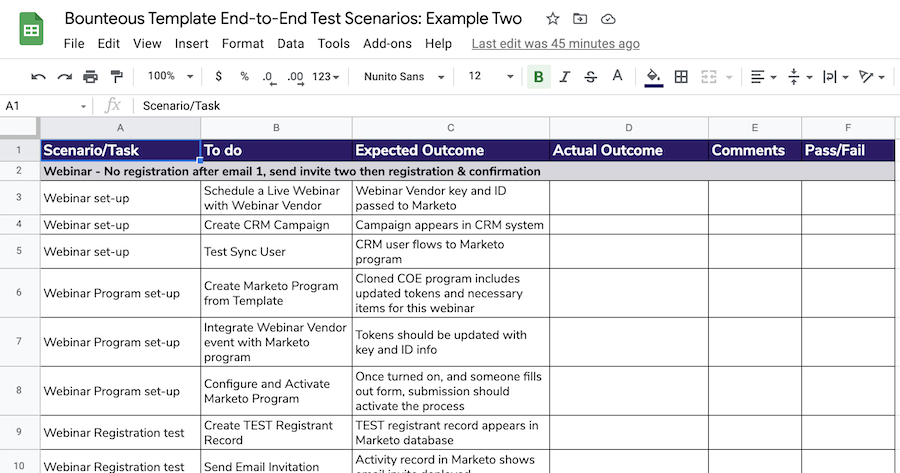900x473 pixels.
Task: Increase decimal places
Action: 296,77
